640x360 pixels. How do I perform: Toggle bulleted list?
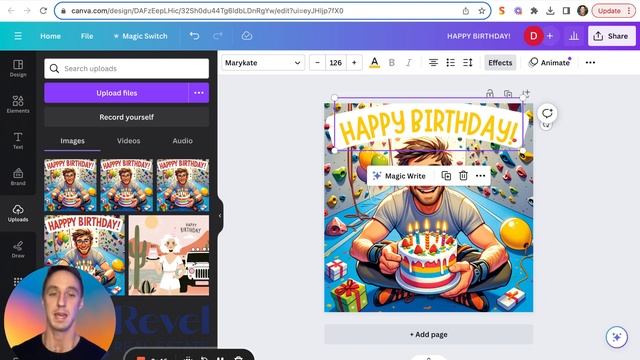[451, 62]
